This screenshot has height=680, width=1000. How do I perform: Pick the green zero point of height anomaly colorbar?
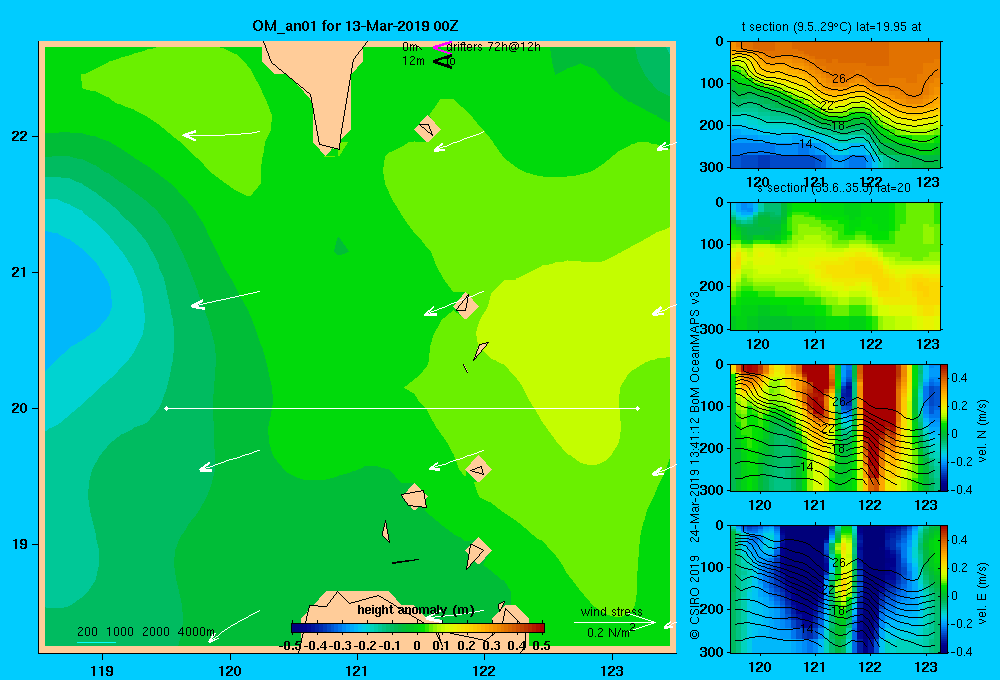418,628
